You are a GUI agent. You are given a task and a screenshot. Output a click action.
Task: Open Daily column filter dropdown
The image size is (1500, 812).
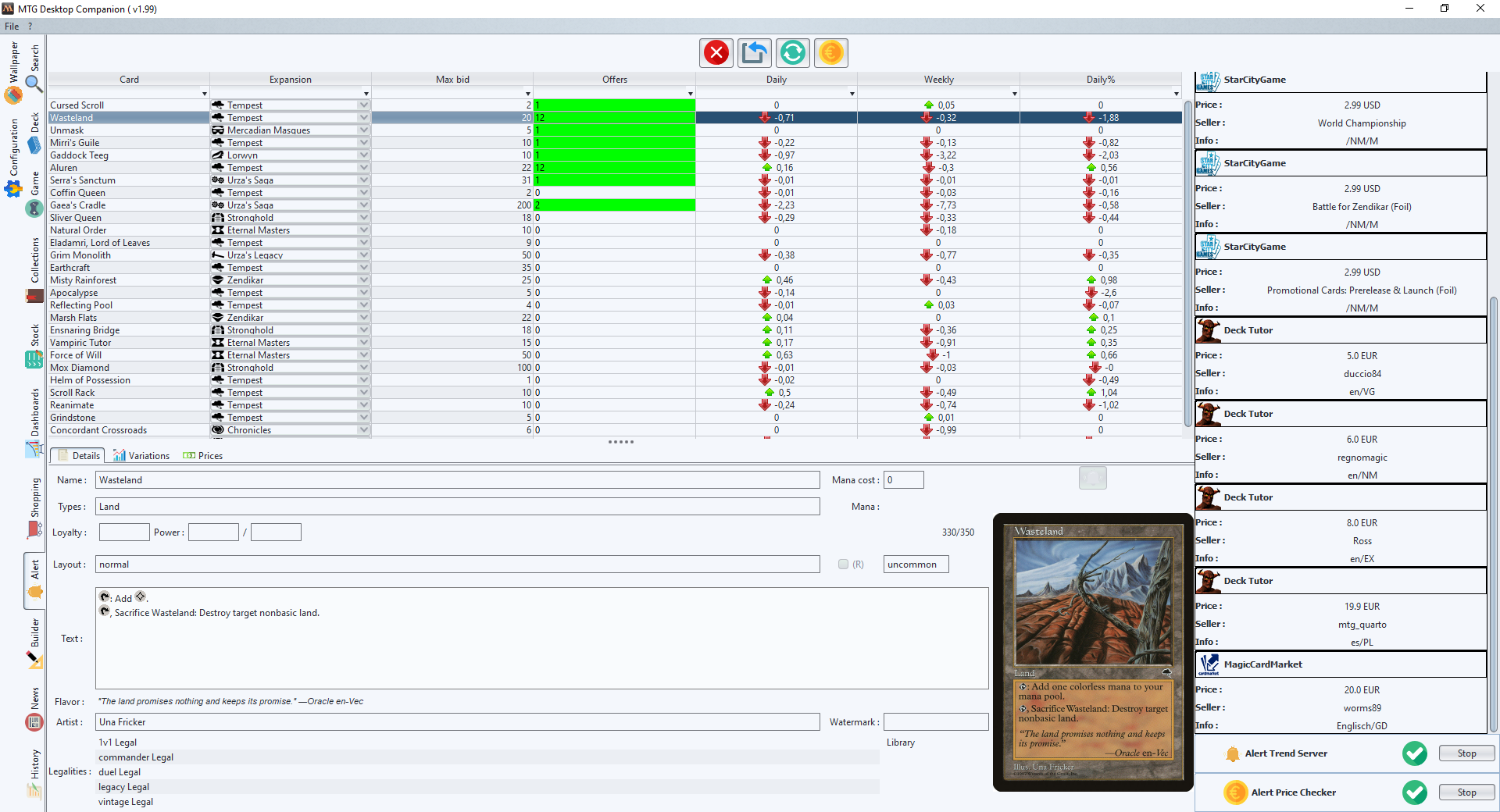point(852,94)
